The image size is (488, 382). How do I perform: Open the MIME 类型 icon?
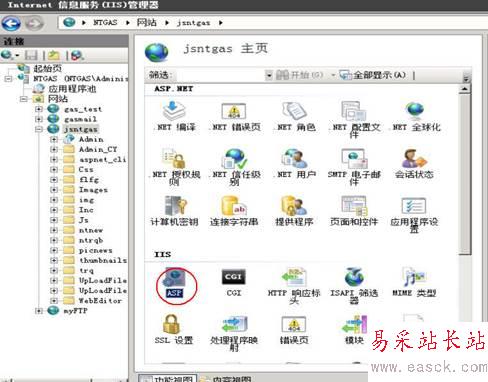[414, 277]
